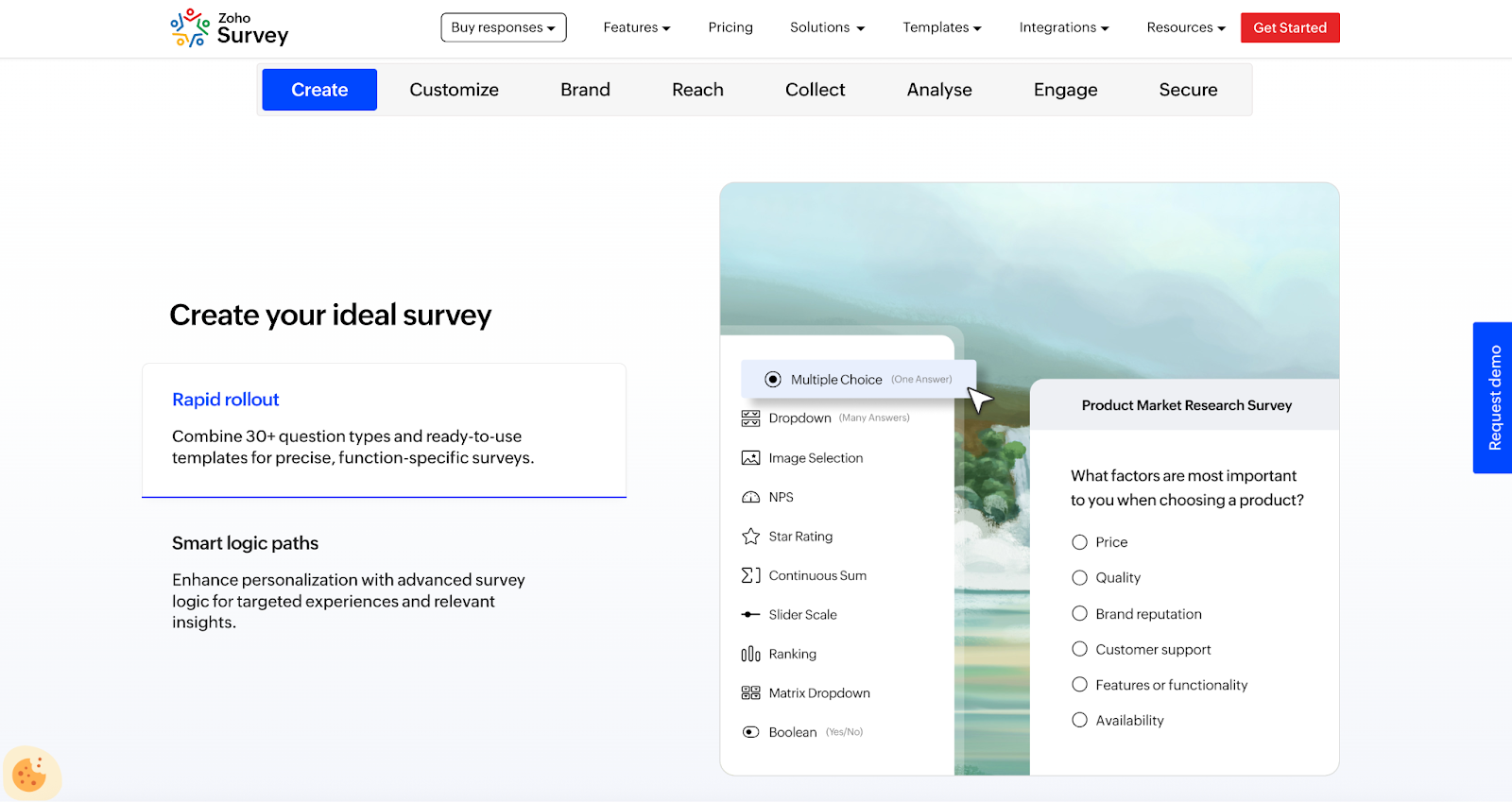Switch to the Engage tab

(x=1066, y=90)
